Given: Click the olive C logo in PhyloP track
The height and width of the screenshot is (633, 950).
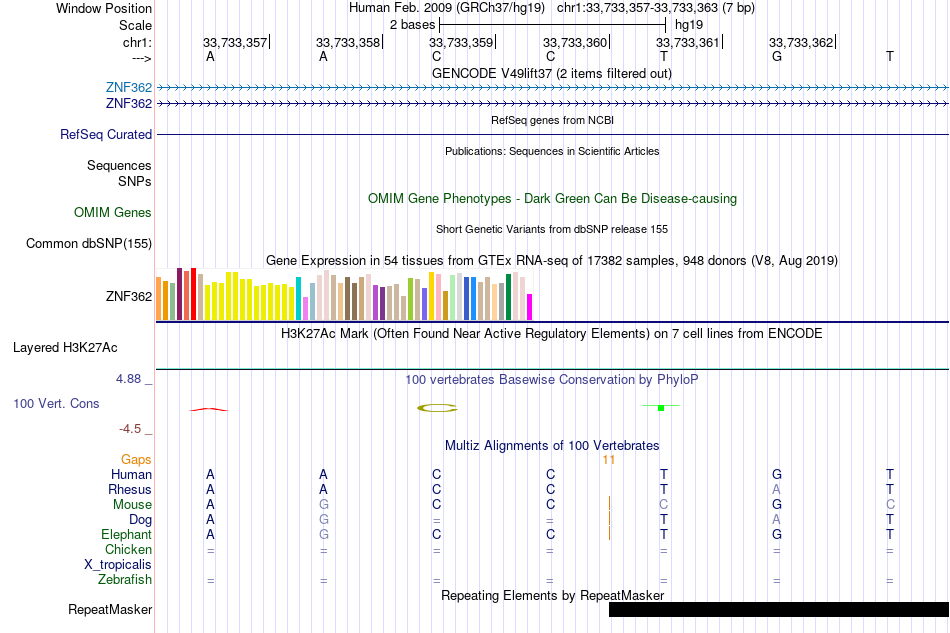Looking at the screenshot, I should [x=437, y=408].
